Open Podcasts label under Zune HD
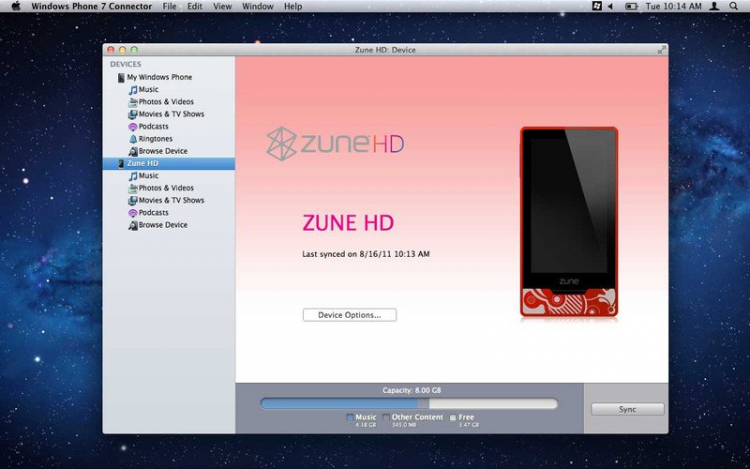The height and width of the screenshot is (469, 750). [x=154, y=213]
